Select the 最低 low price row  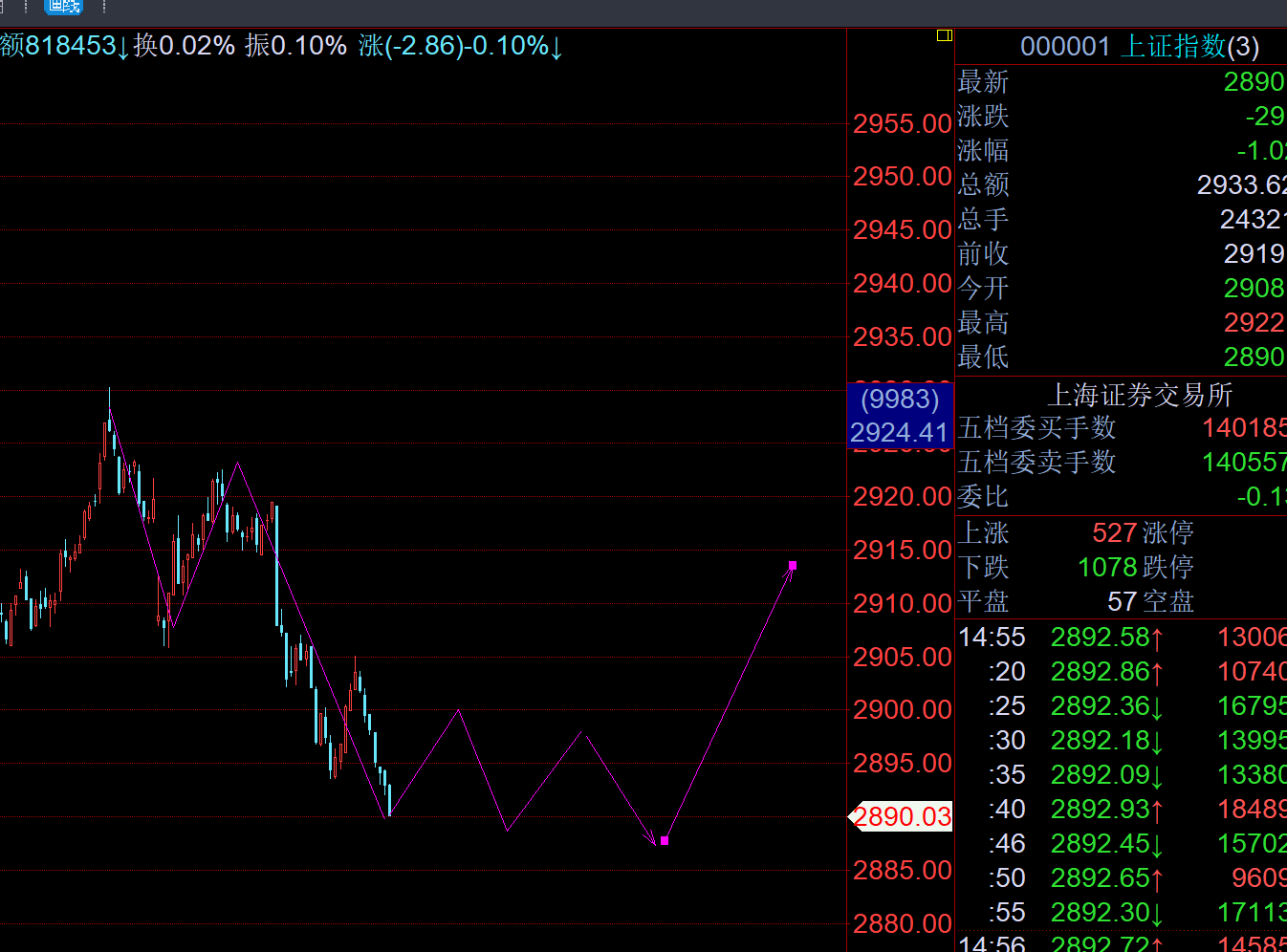(x=1122, y=357)
